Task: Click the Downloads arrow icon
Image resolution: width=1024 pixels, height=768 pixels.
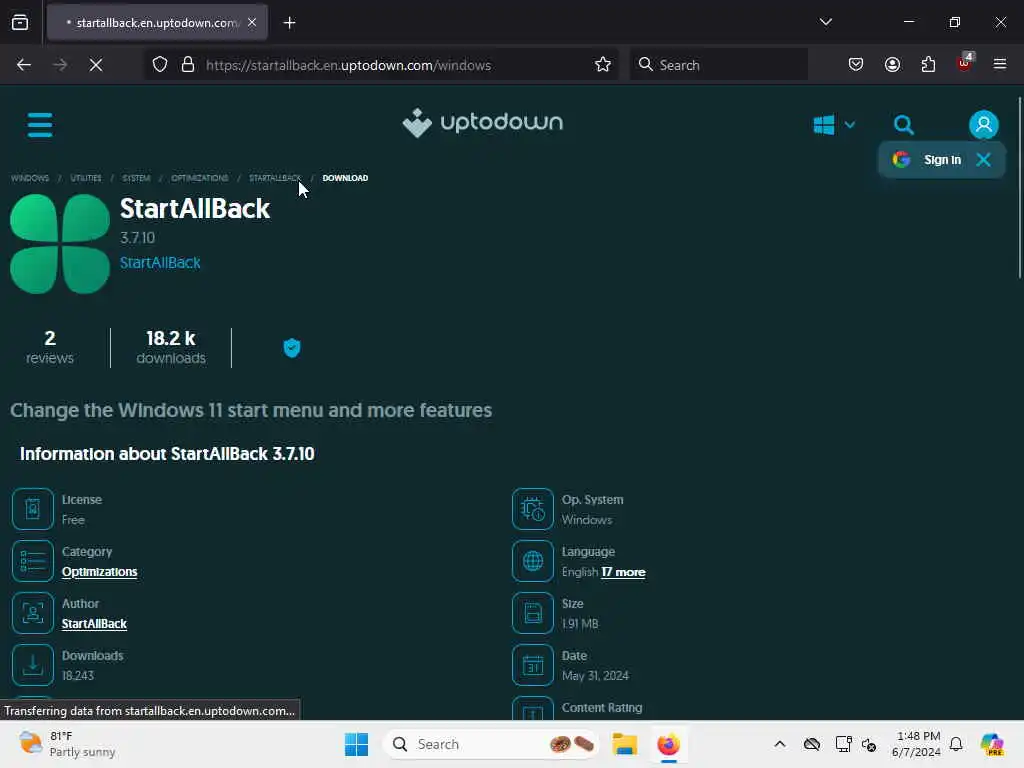Action: [33, 665]
